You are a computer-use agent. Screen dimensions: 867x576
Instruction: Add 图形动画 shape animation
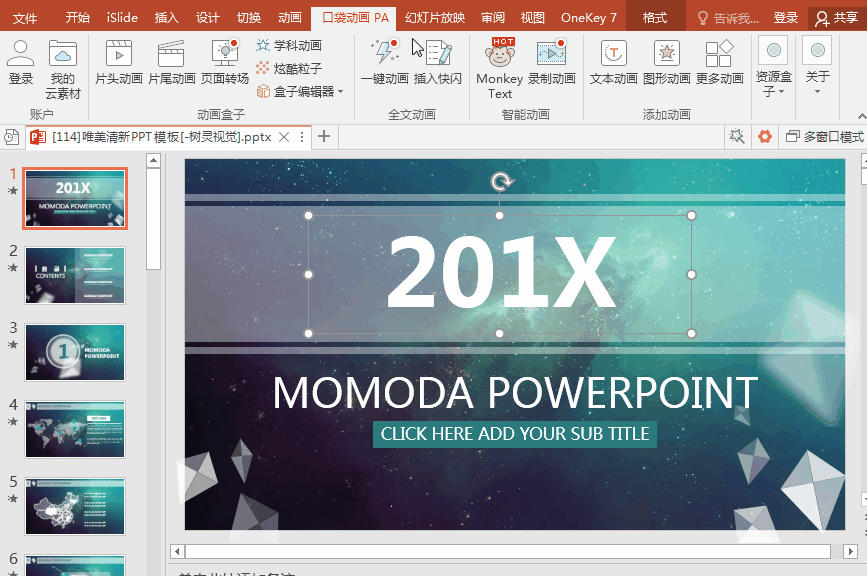[666, 62]
